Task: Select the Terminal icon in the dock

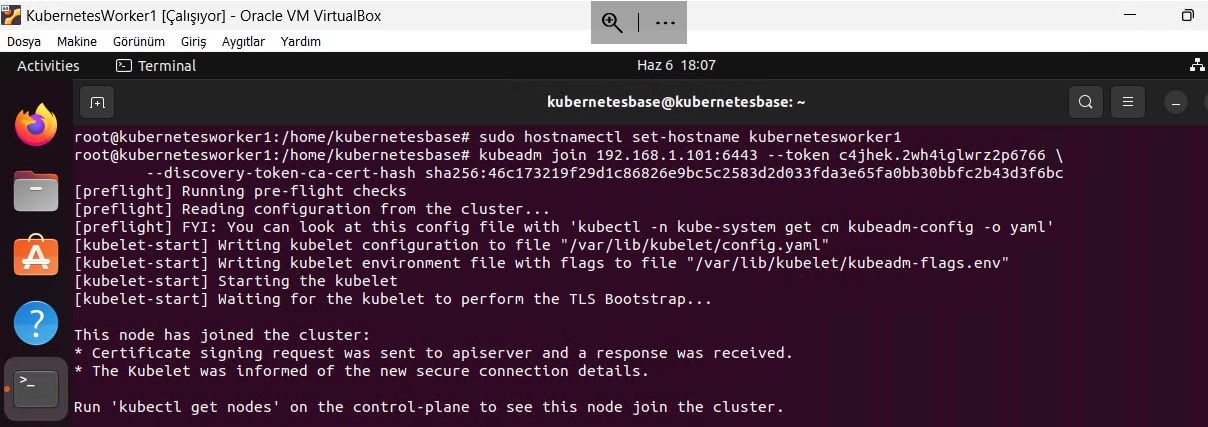Action: [x=36, y=388]
